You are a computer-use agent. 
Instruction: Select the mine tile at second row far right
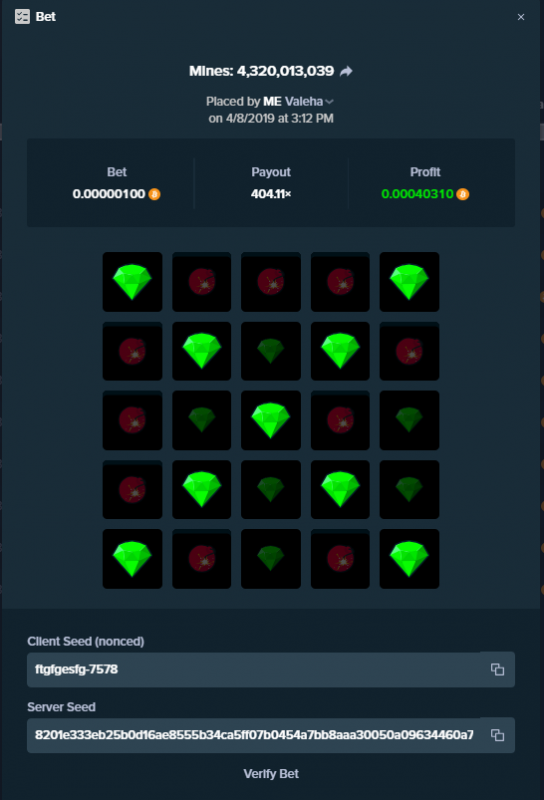409,351
